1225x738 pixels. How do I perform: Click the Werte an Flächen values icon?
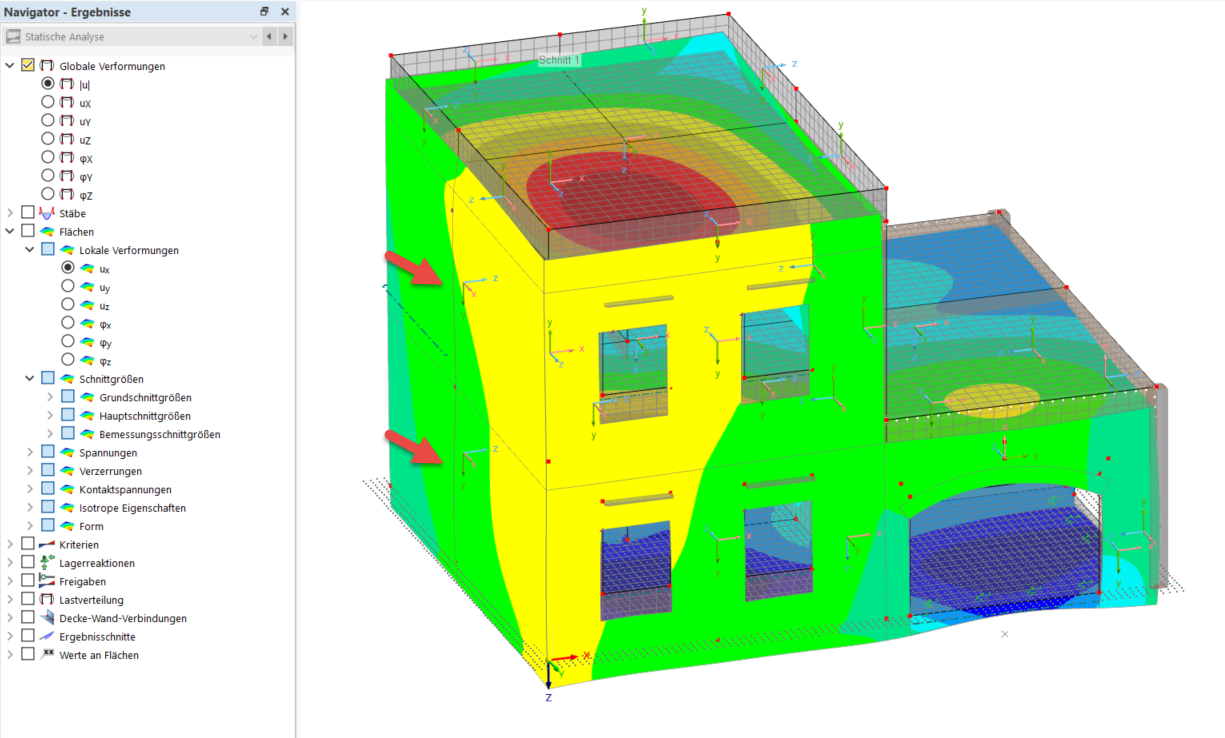[x=46, y=655]
